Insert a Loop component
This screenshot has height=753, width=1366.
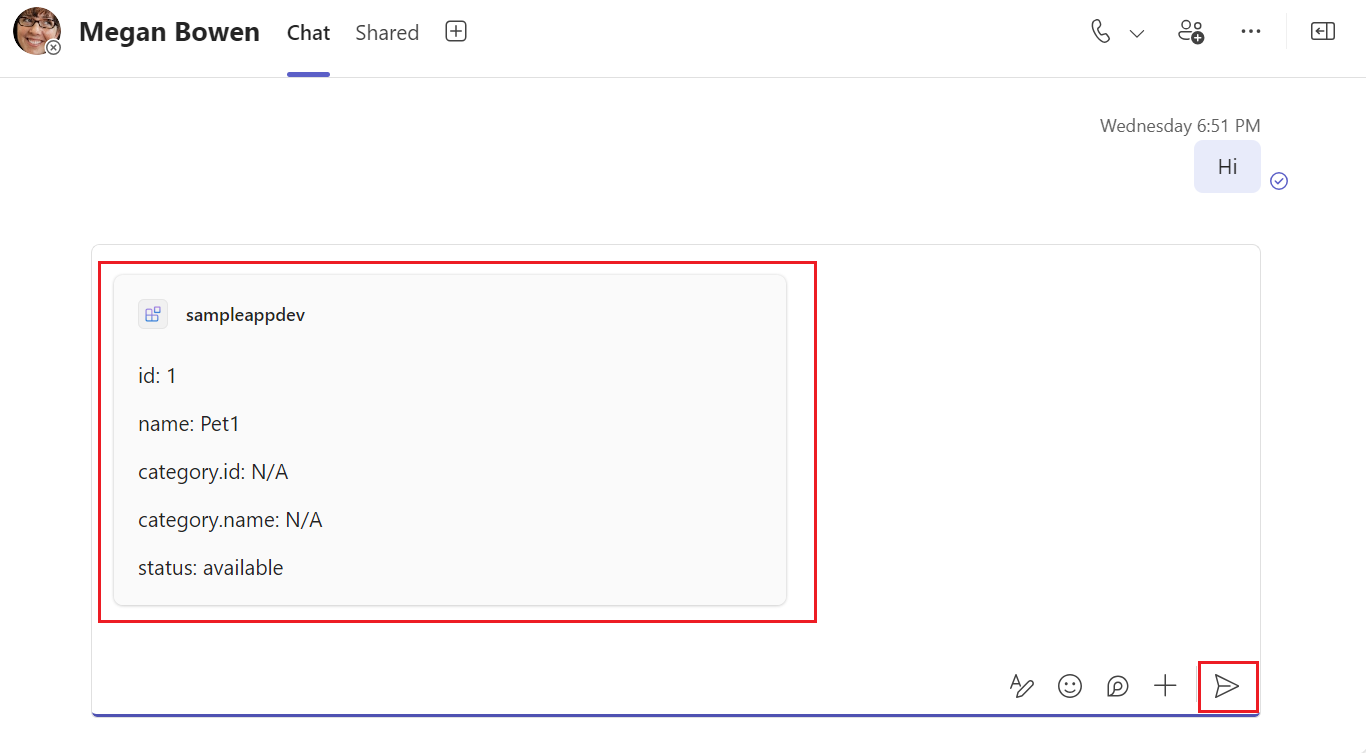pos(1117,686)
